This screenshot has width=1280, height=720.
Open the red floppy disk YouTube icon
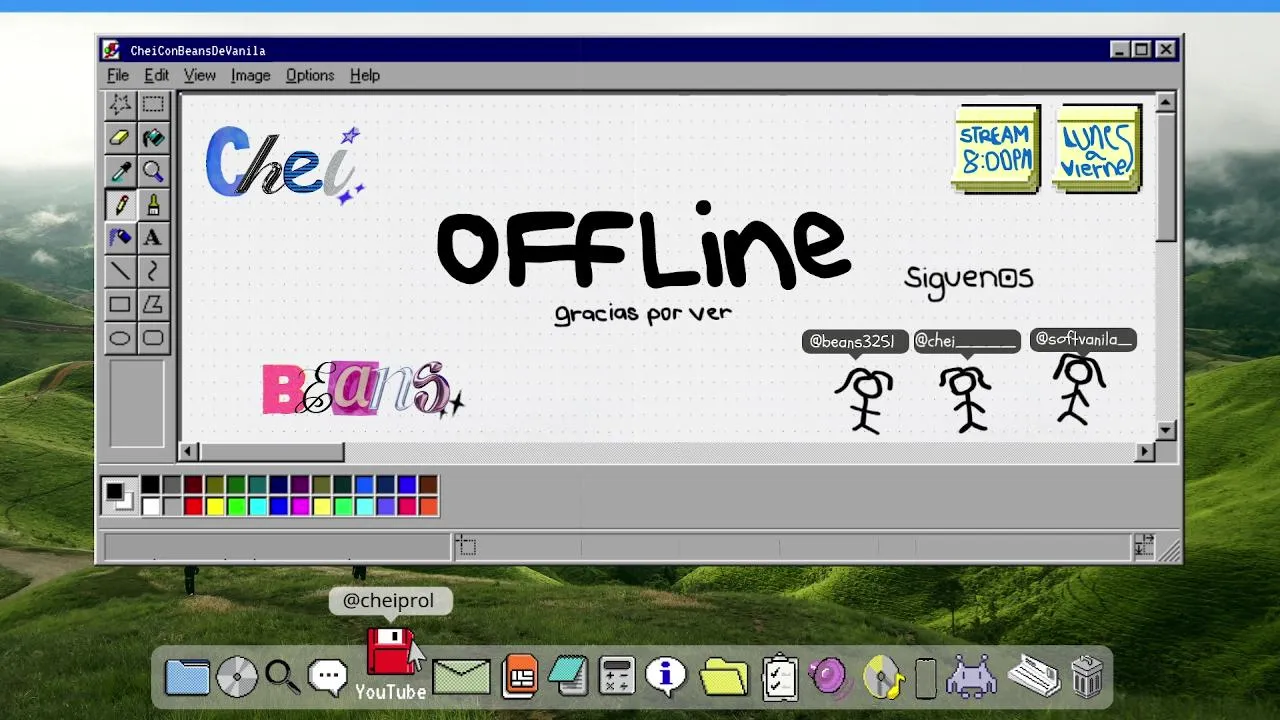(390, 651)
